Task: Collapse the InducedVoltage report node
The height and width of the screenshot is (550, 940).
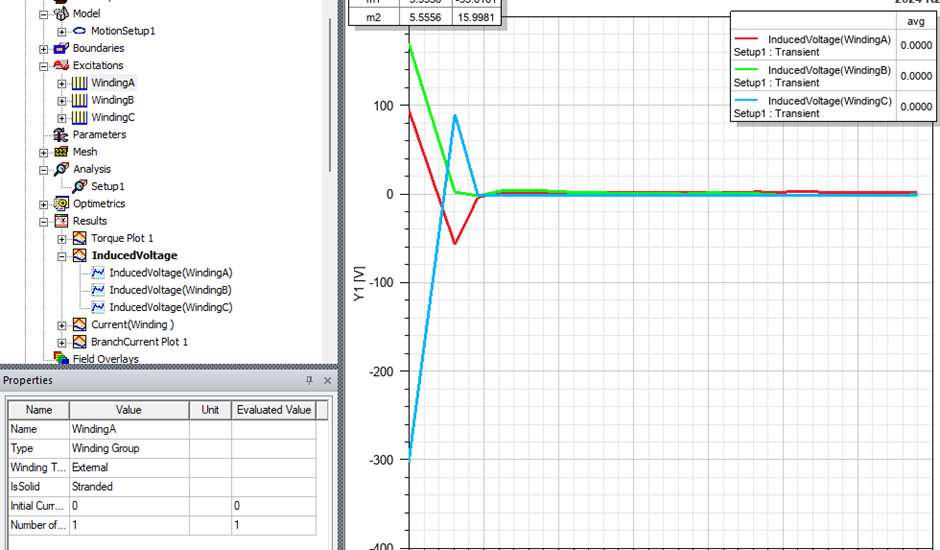Action: [62, 256]
